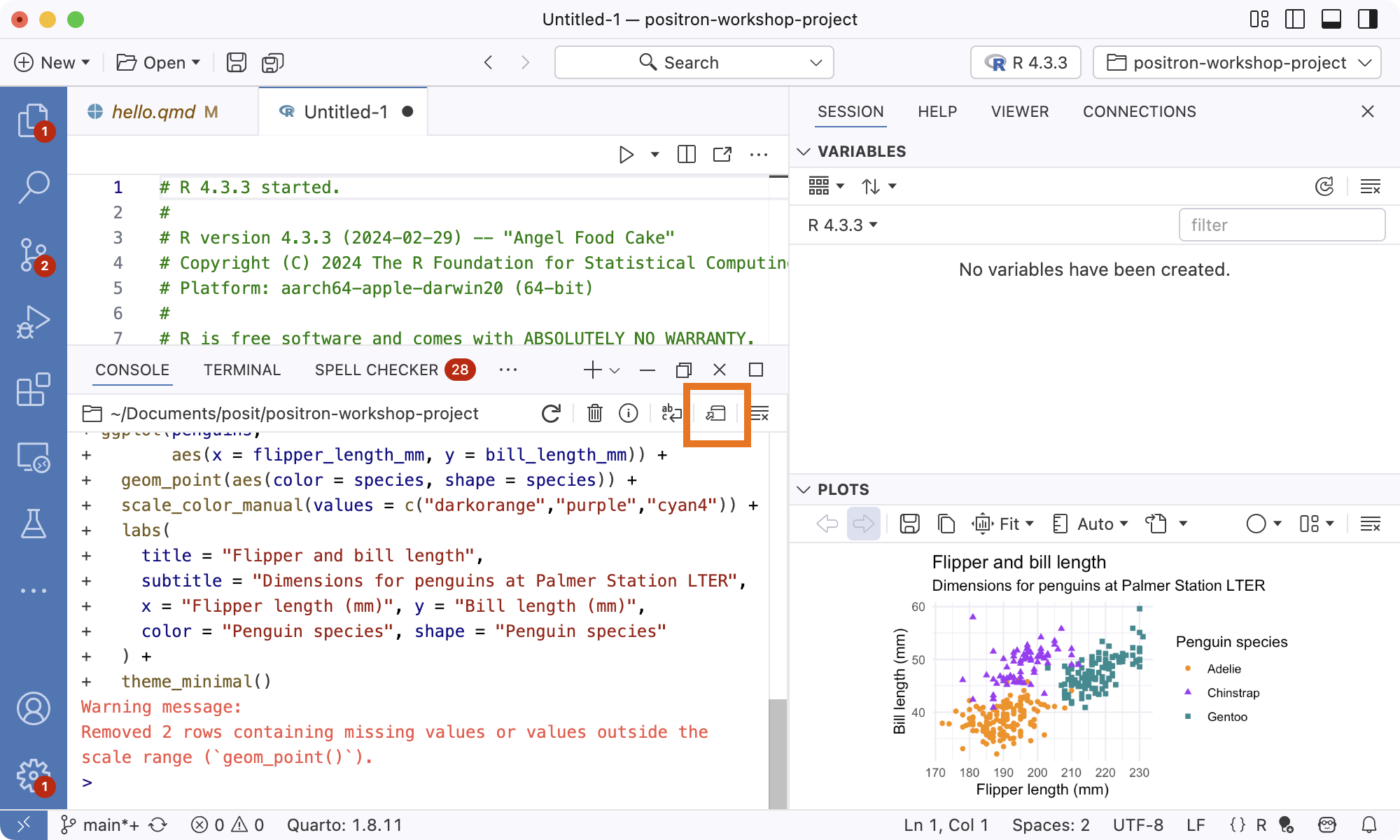Open the R 4.3.3 interpreter selector
This screenshot has width=1400, height=840.
(x=1026, y=62)
